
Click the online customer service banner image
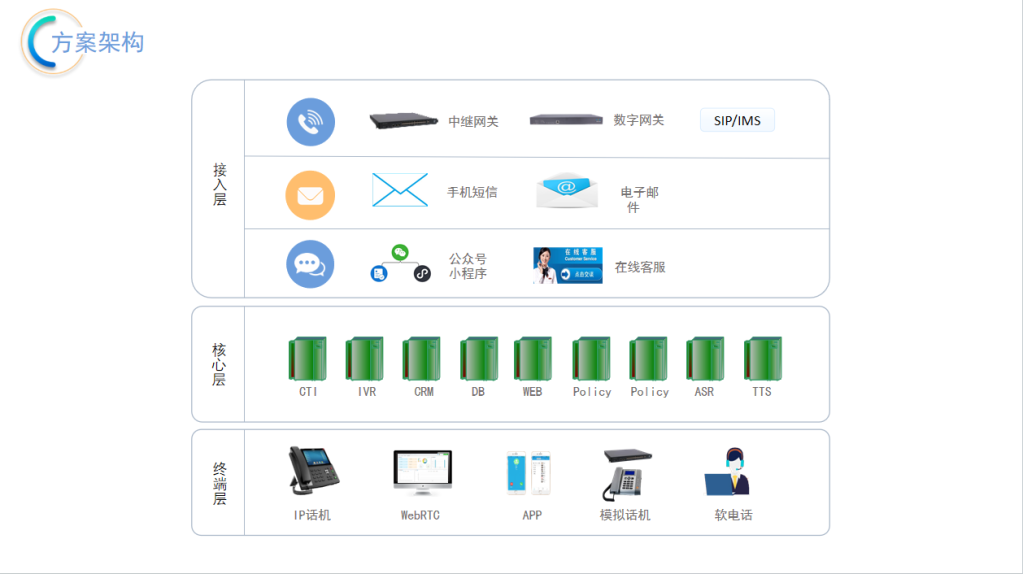pyautogui.click(x=567, y=265)
